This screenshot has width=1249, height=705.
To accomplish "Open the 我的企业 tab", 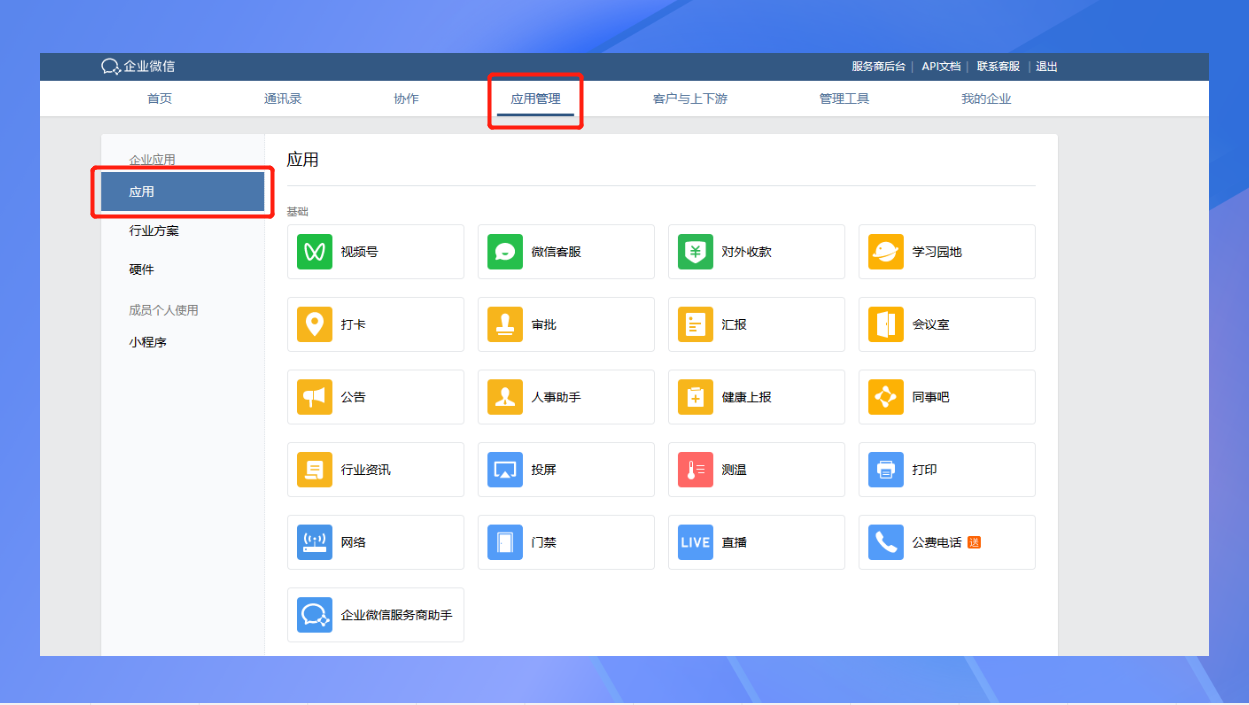I will 986,99.
